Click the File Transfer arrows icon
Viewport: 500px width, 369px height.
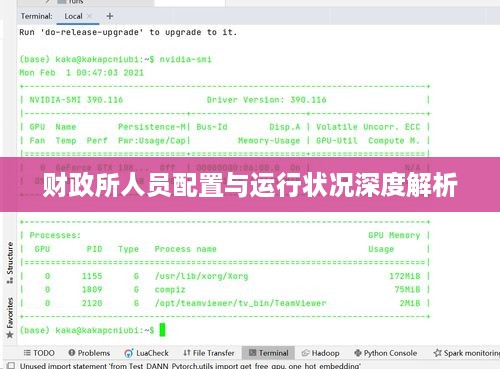(x=187, y=353)
